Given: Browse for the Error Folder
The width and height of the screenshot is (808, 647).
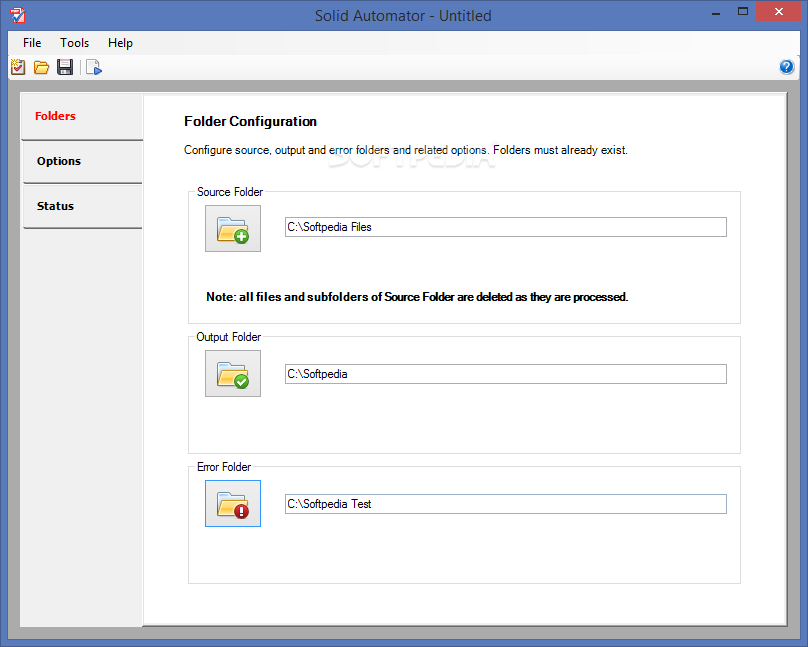Looking at the screenshot, I should click(x=233, y=503).
